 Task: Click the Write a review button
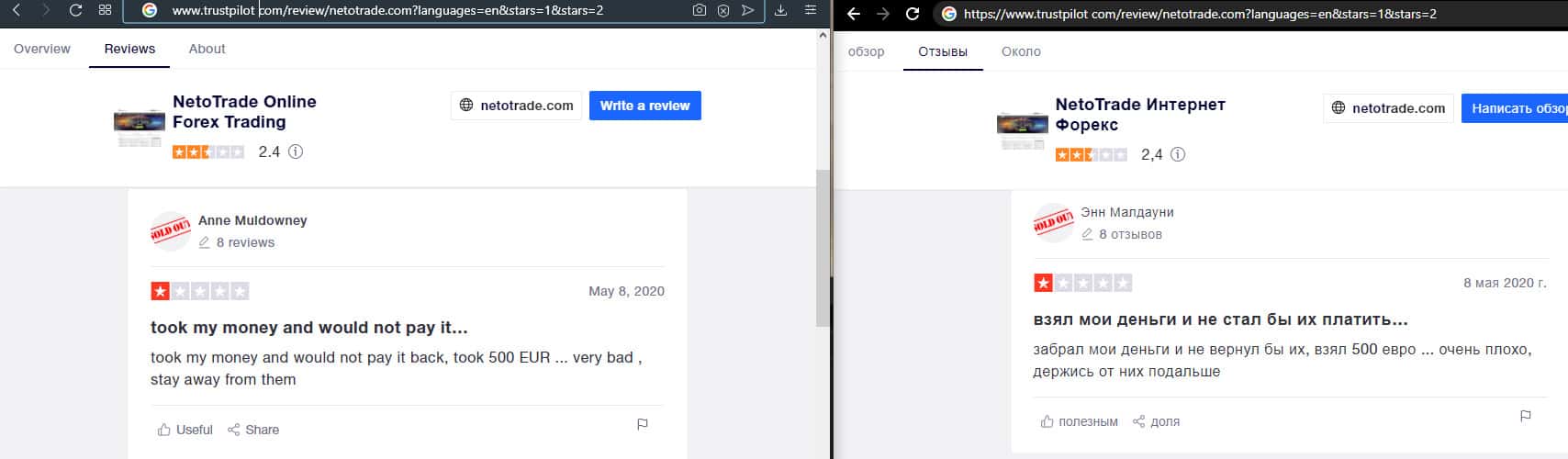coord(645,106)
